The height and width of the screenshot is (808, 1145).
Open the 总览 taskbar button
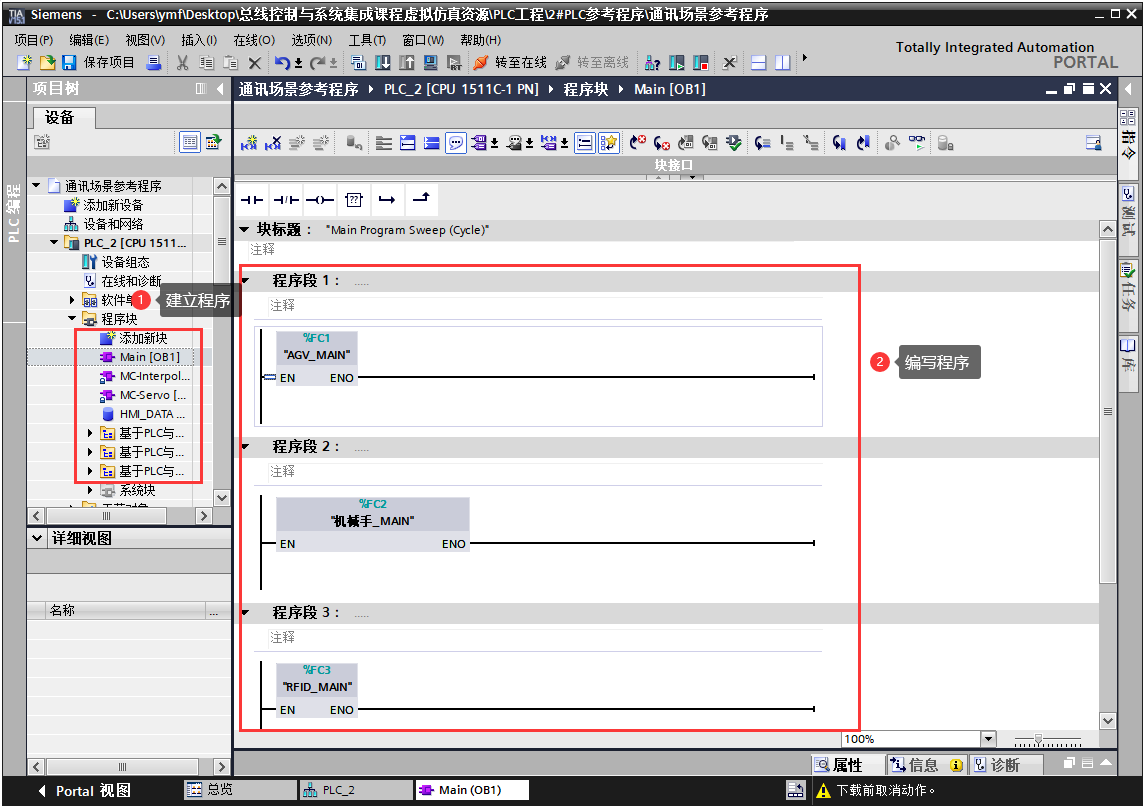coord(241,790)
